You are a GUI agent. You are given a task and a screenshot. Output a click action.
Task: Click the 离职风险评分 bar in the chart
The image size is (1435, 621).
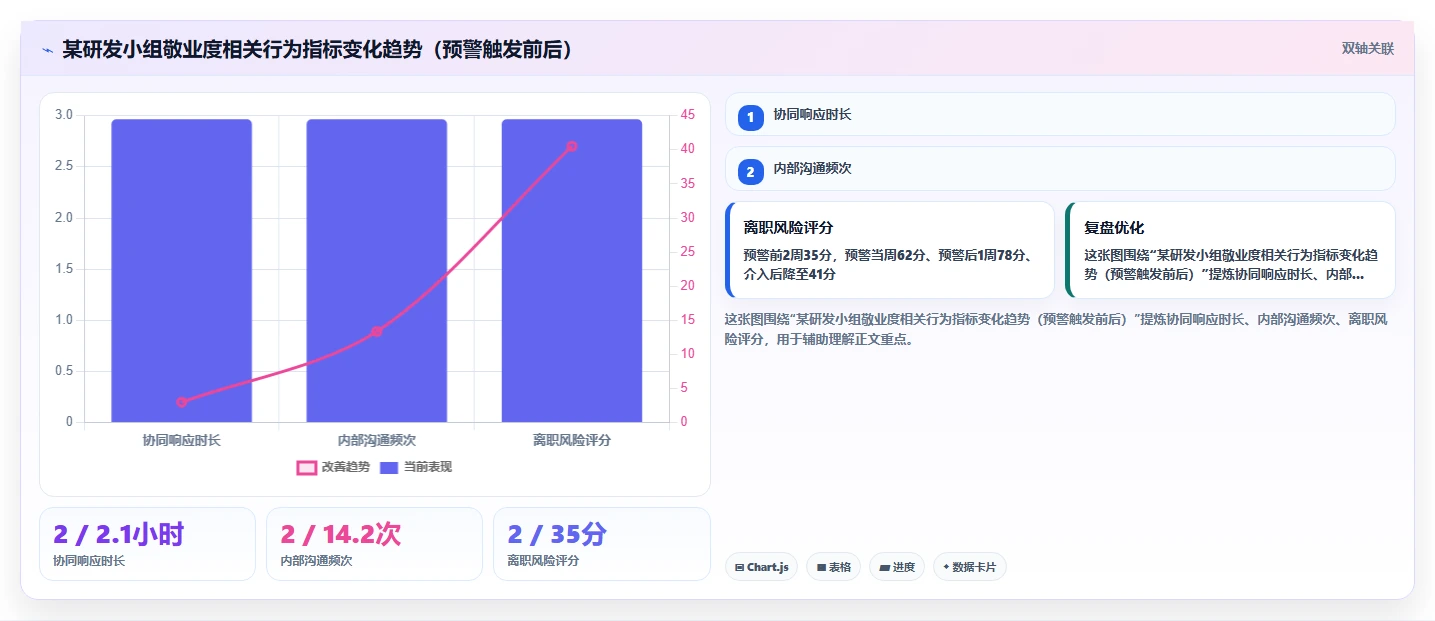[572, 270]
